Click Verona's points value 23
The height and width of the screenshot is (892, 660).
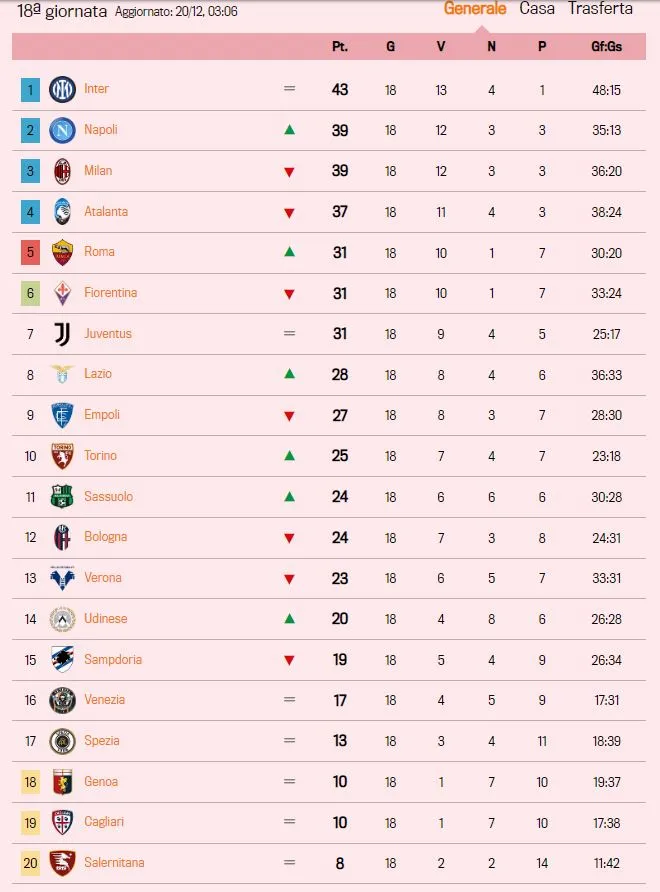tap(339, 577)
